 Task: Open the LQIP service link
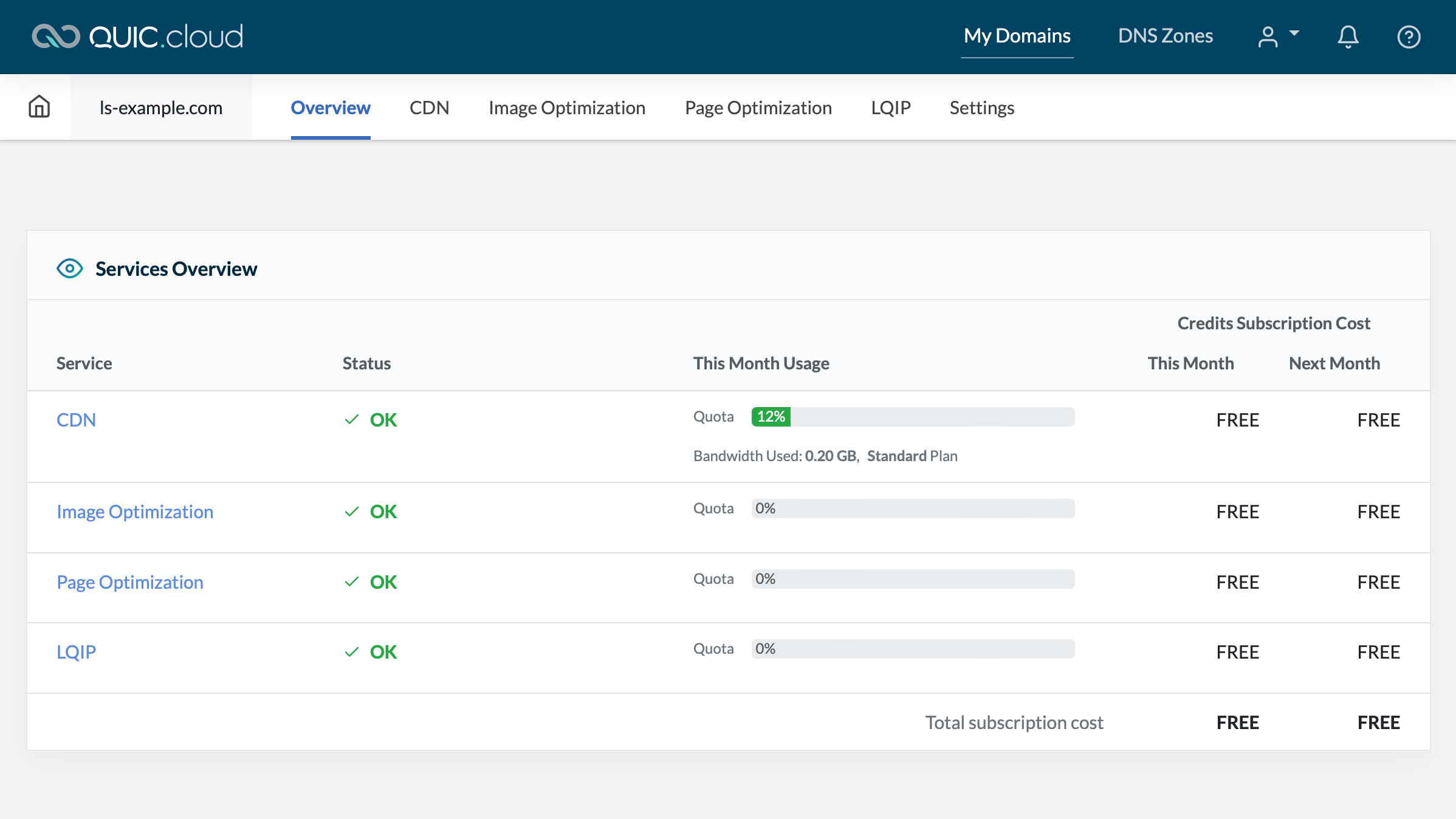[x=75, y=651]
